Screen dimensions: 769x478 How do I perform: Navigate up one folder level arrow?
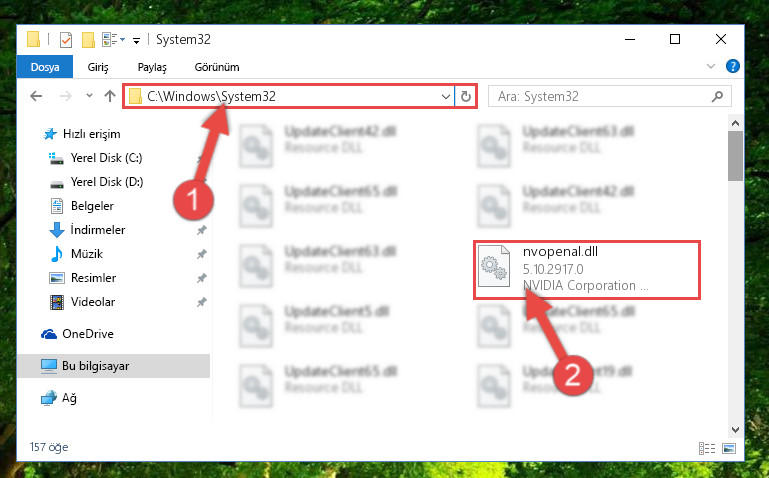(x=110, y=96)
